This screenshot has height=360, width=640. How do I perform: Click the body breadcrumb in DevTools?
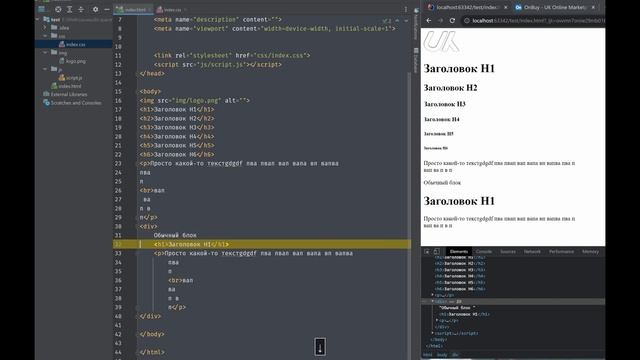tap(442, 355)
